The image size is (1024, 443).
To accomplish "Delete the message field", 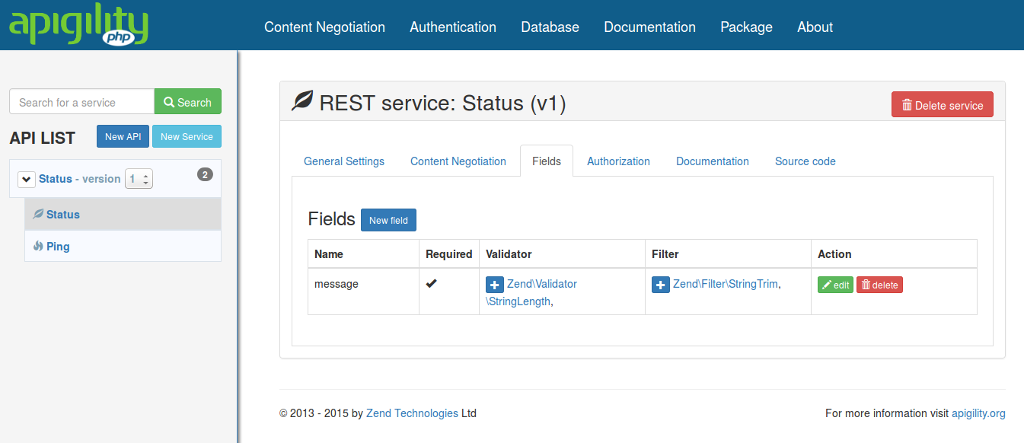I will coord(879,285).
